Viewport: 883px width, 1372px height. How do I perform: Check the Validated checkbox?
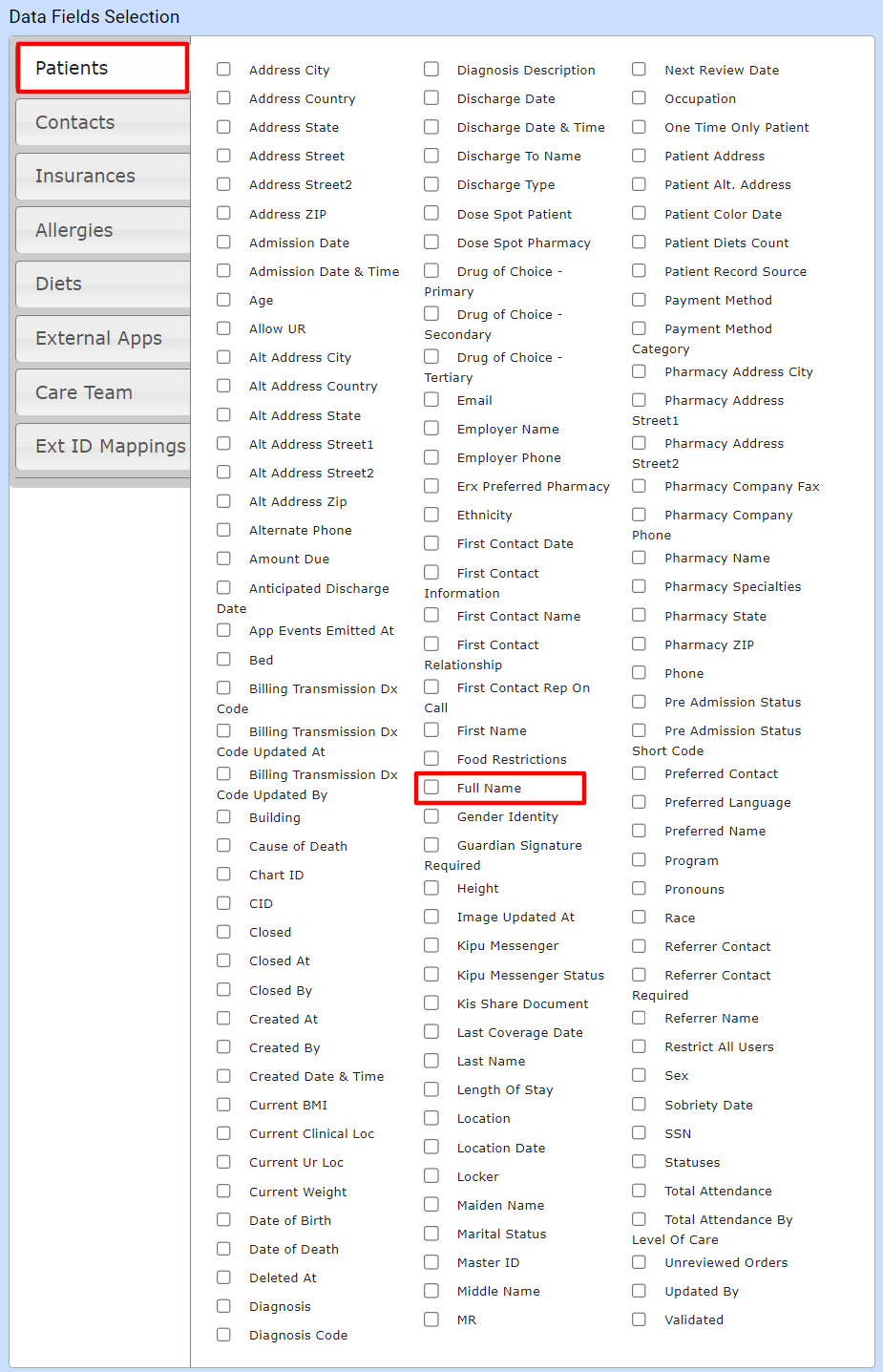639,1319
